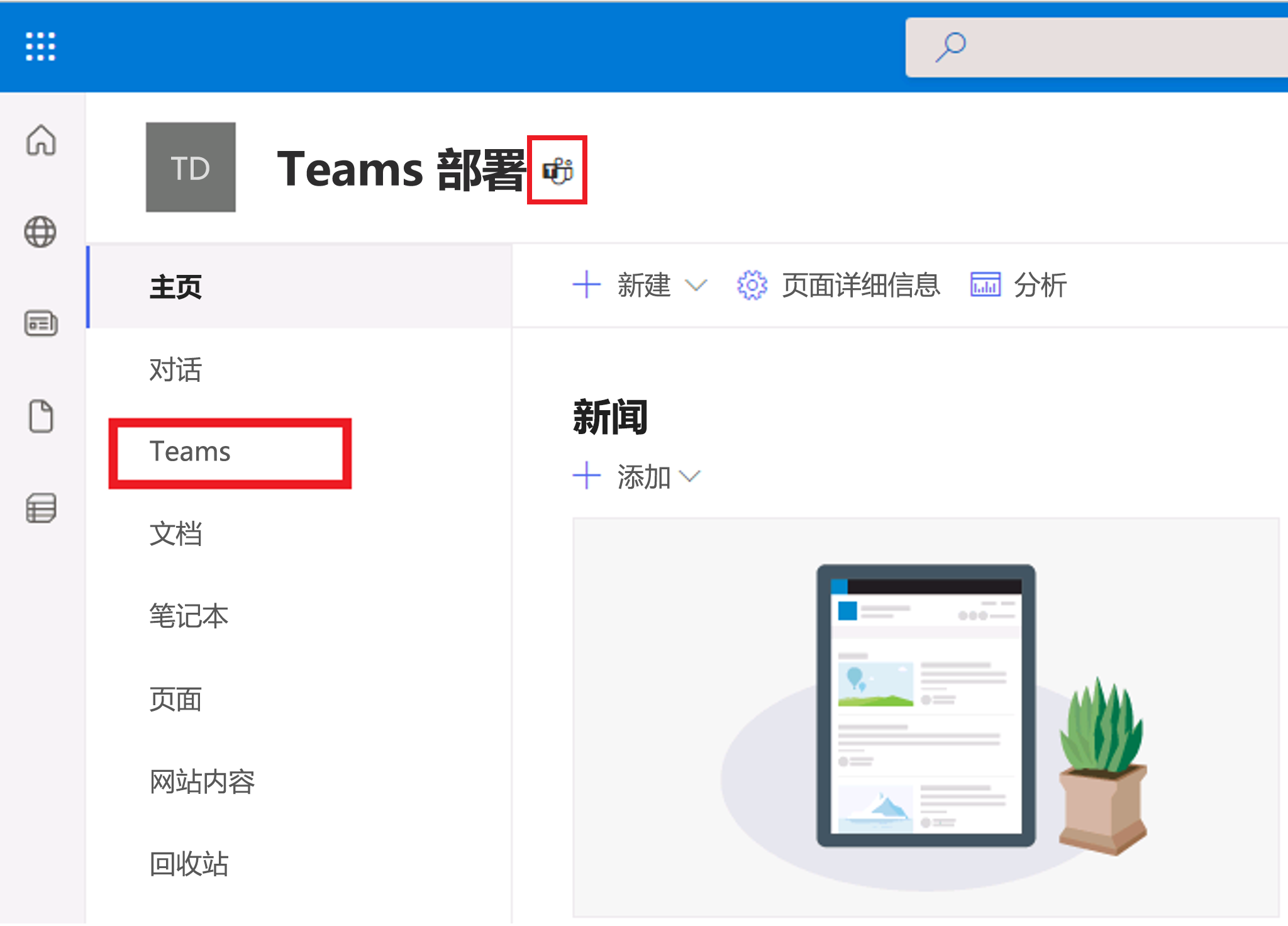1288x926 pixels.
Task: Select 主页 in the left navigation
Action: coord(299,287)
